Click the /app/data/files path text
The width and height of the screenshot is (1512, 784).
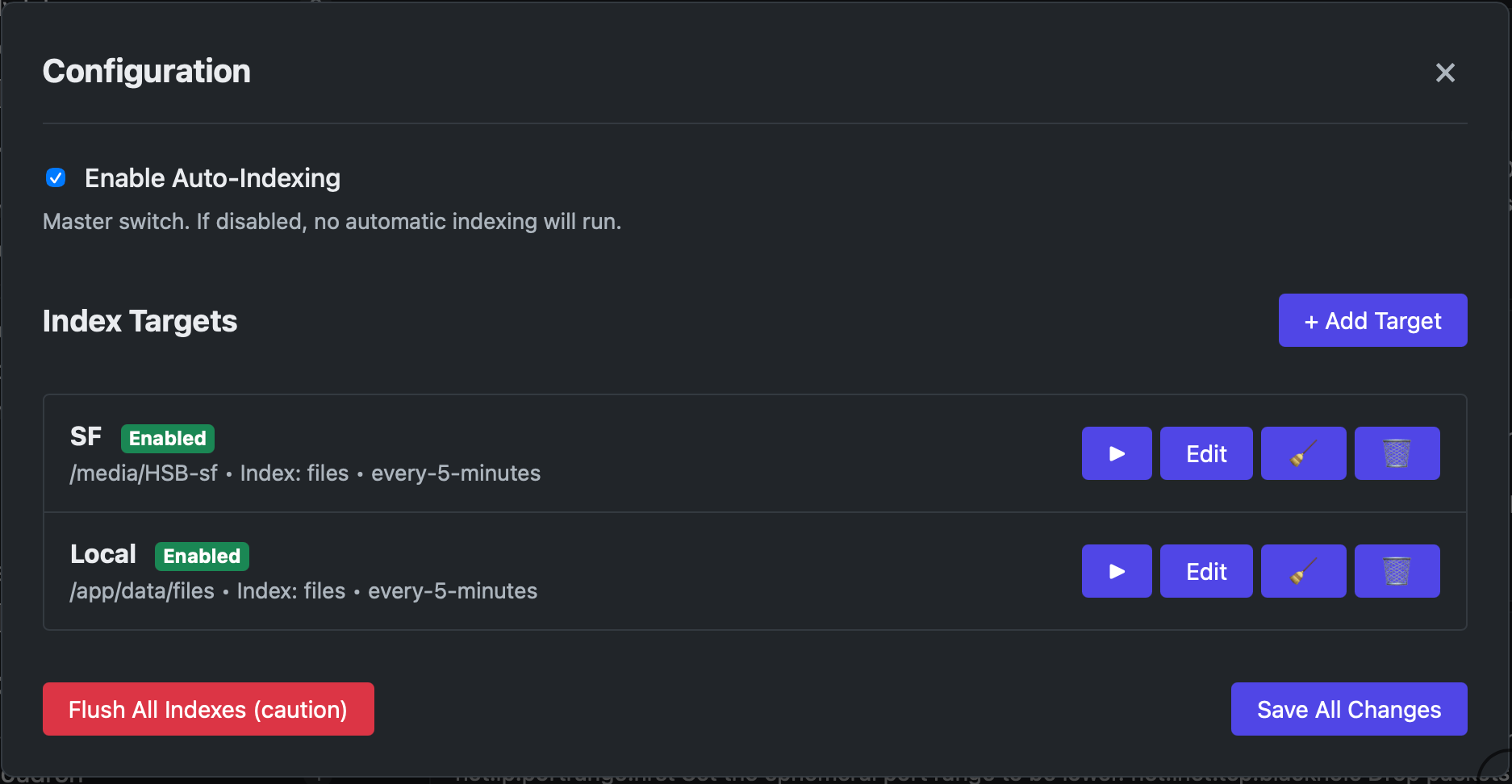tap(142, 591)
